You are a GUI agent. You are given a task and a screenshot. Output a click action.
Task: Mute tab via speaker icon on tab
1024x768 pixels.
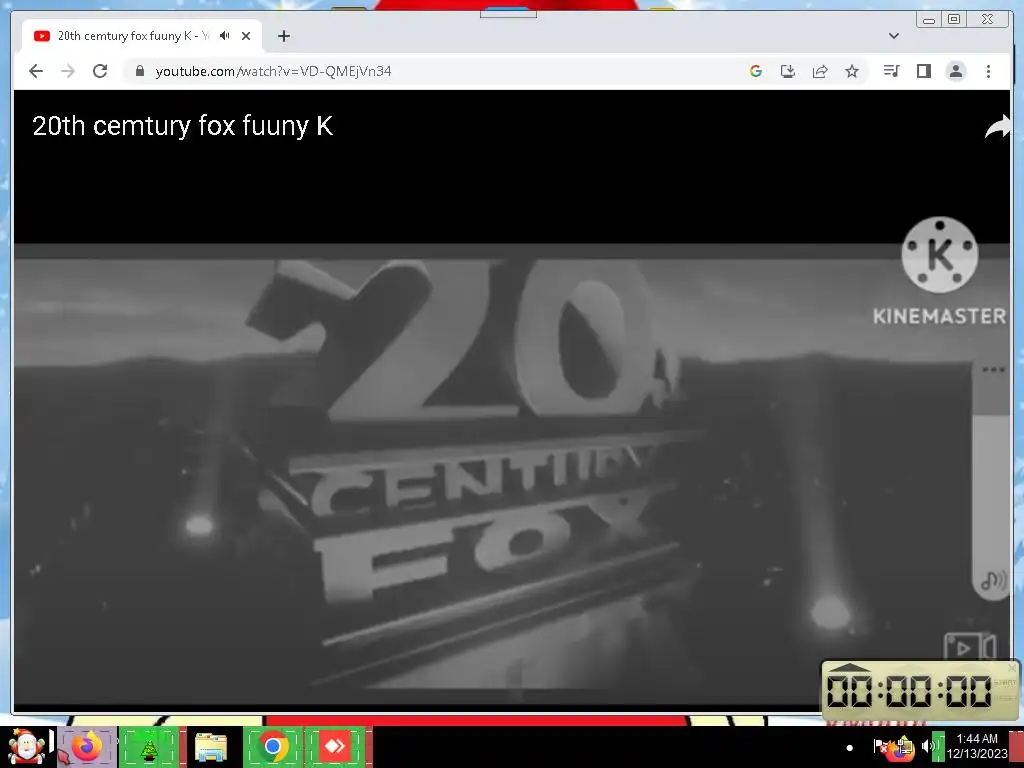(x=225, y=36)
